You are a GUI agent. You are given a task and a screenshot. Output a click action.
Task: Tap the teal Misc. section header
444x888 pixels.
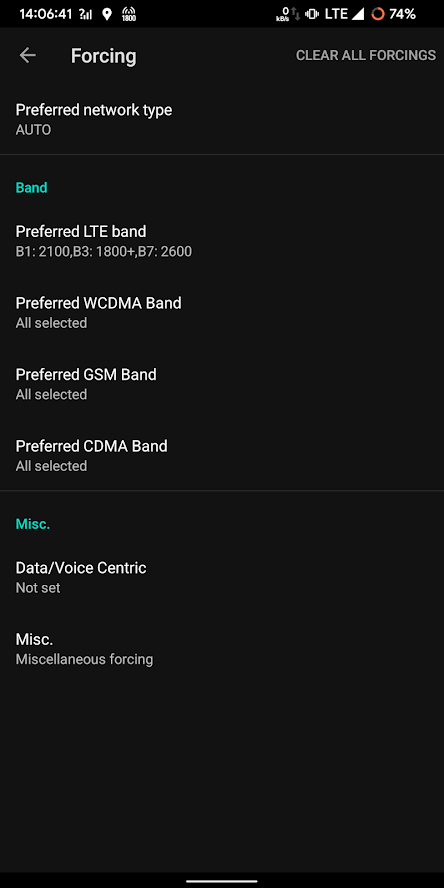coord(33,524)
